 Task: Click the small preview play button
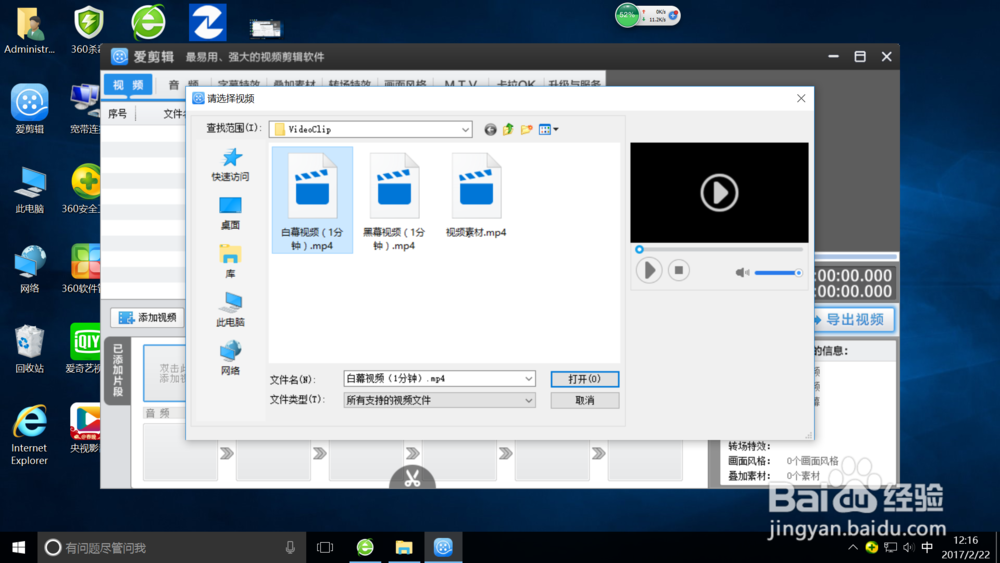click(649, 270)
